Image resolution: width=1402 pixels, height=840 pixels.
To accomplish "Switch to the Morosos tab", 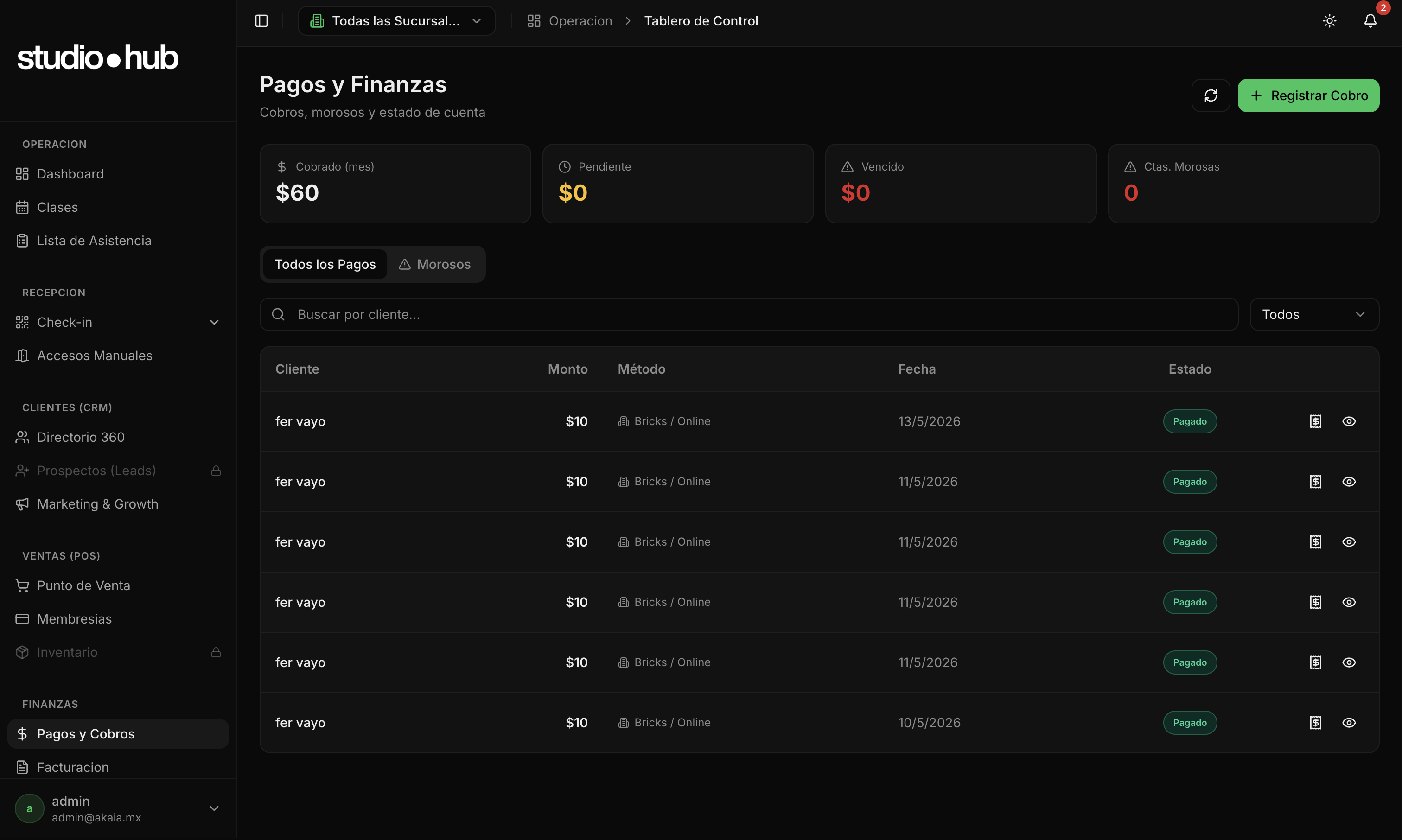I will pyautogui.click(x=435, y=264).
